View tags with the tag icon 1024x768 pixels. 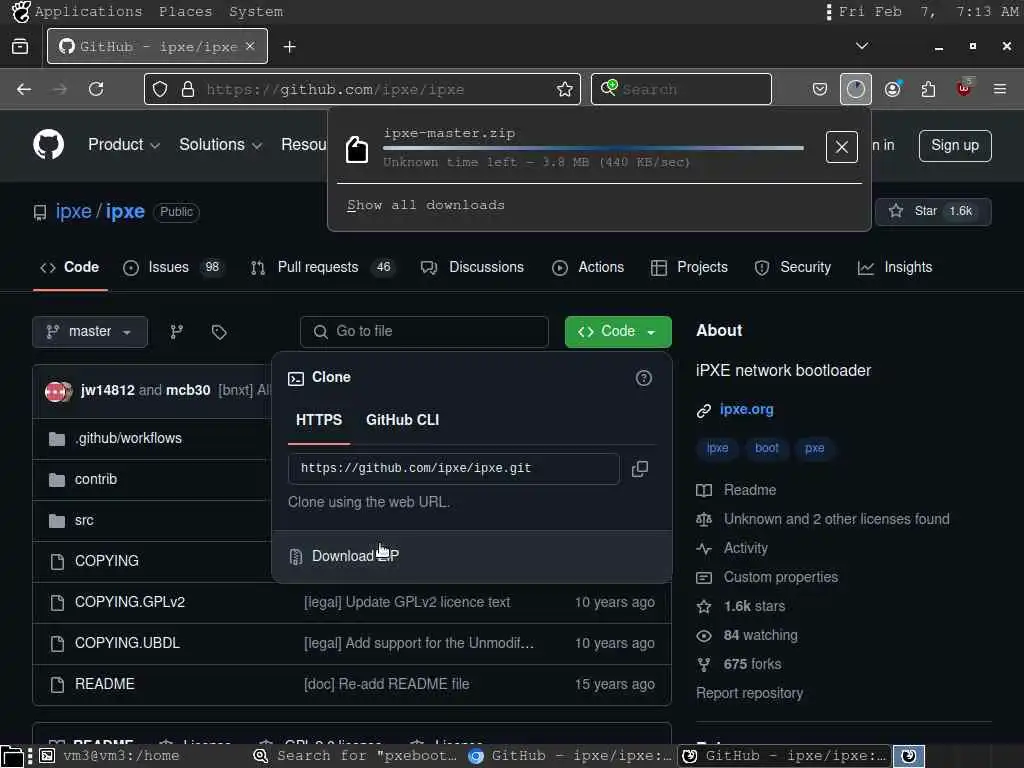(x=219, y=332)
